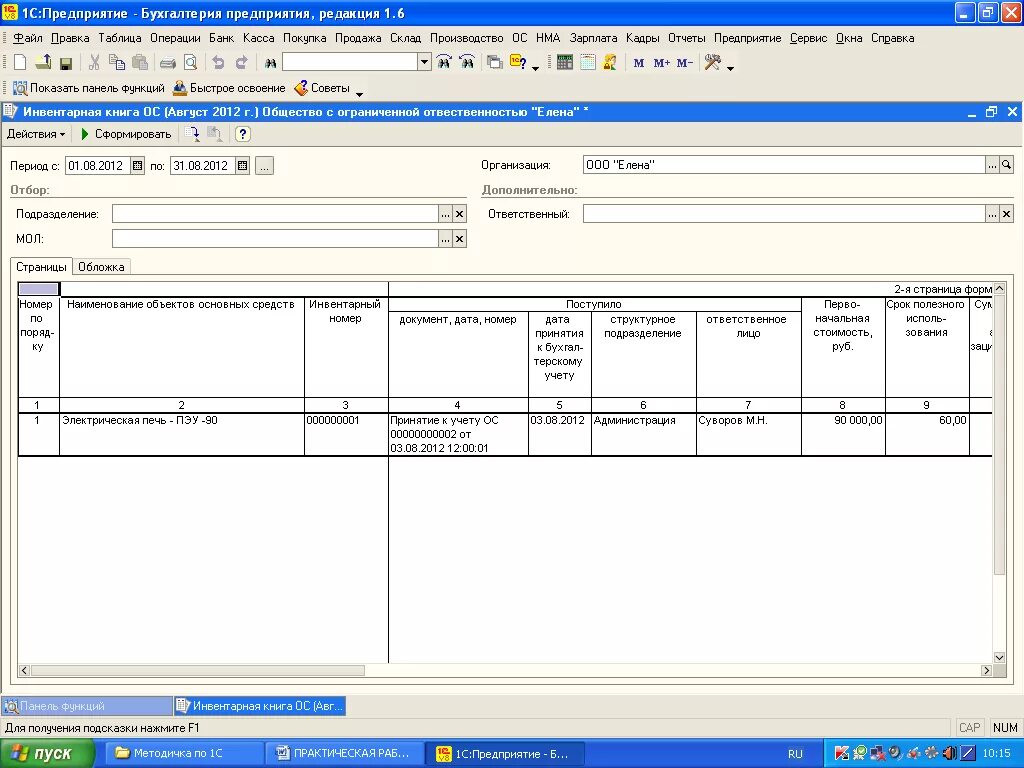This screenshot has width=1024, height=768.
Task: Click the Windows пуск Start button
Action: (47, 754)
